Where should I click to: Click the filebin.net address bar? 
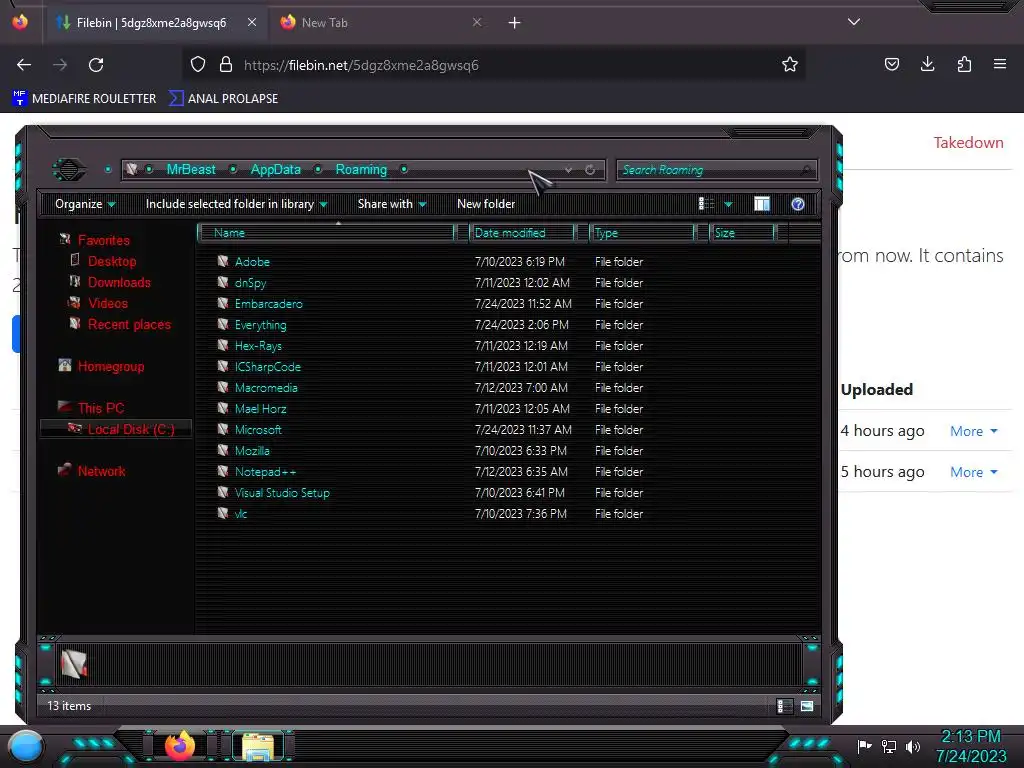[x=496, y=65]
